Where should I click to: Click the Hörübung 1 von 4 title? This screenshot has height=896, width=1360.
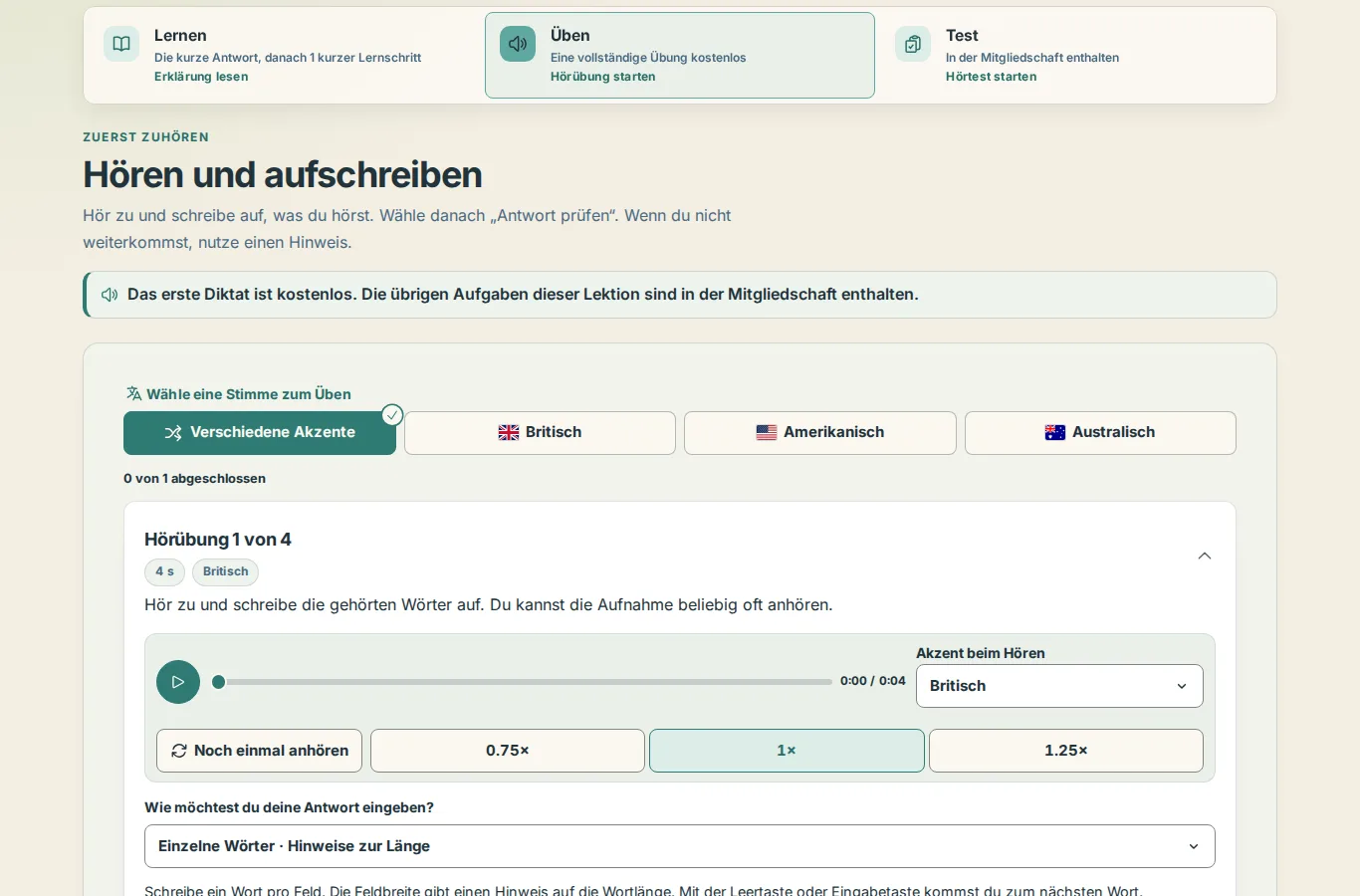[218, 540]
